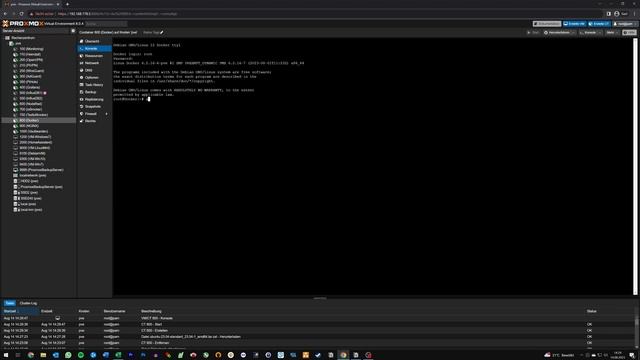Click the Erstelle VM button
Viewport: 640px width, 360px height.
(x=574, y=24)
